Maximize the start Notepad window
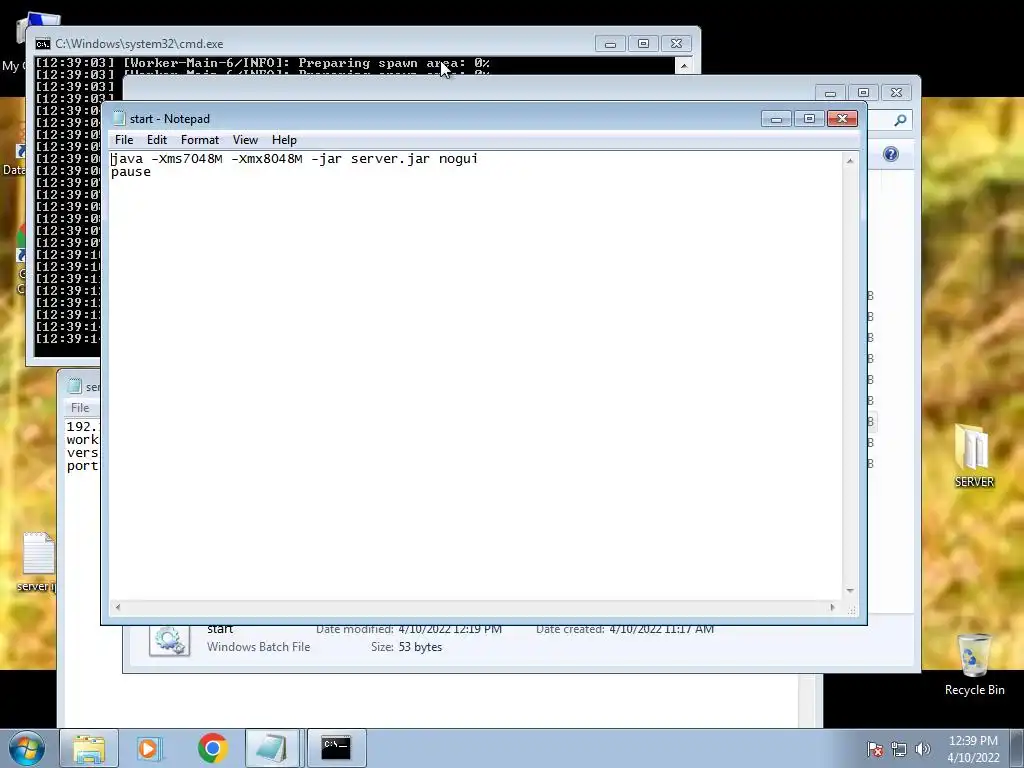The width and height of the screenshot is (1024, 768). (809, 119)
